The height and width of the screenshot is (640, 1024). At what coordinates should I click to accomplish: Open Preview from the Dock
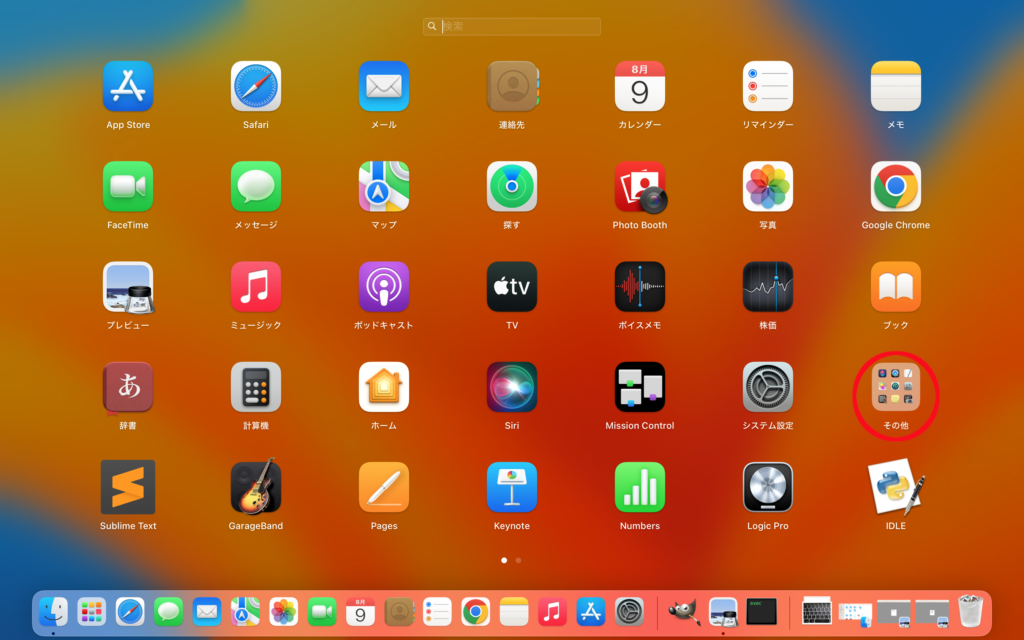[724, 612]
